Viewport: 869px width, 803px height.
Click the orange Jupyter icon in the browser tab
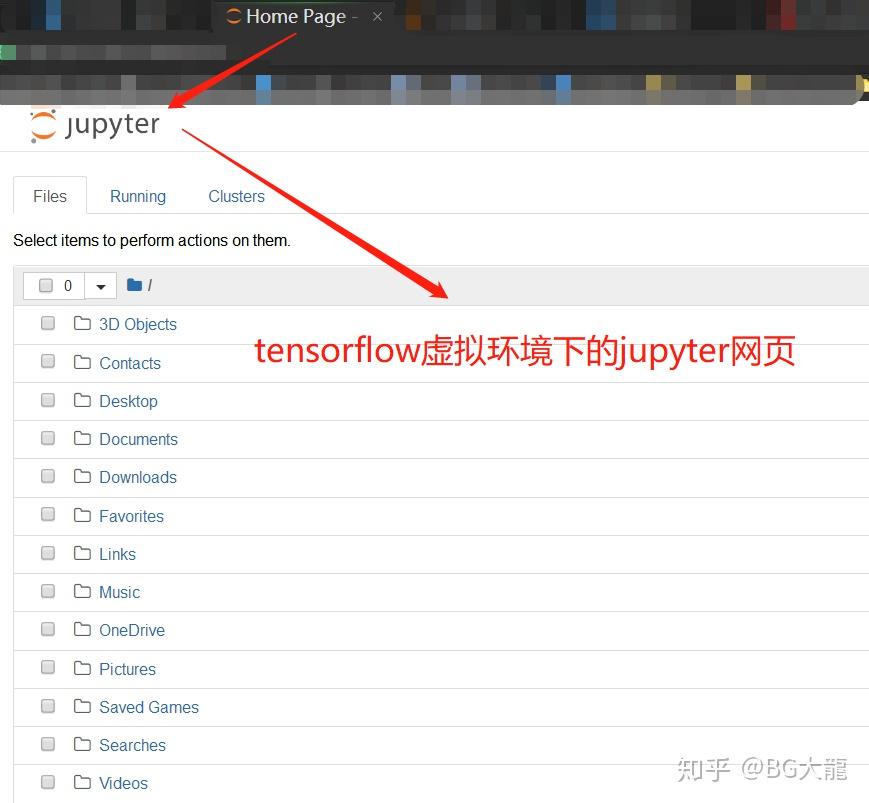tap(233, 16)
